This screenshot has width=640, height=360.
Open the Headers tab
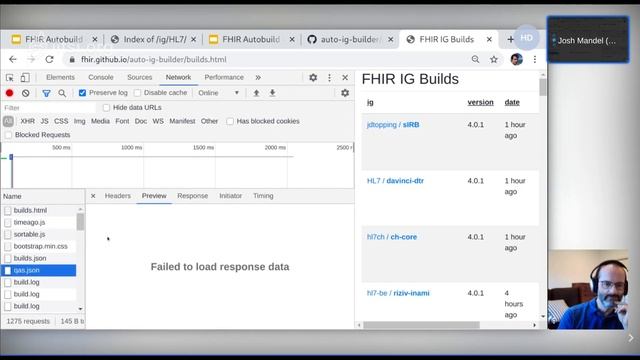click(x=118, y=196)
